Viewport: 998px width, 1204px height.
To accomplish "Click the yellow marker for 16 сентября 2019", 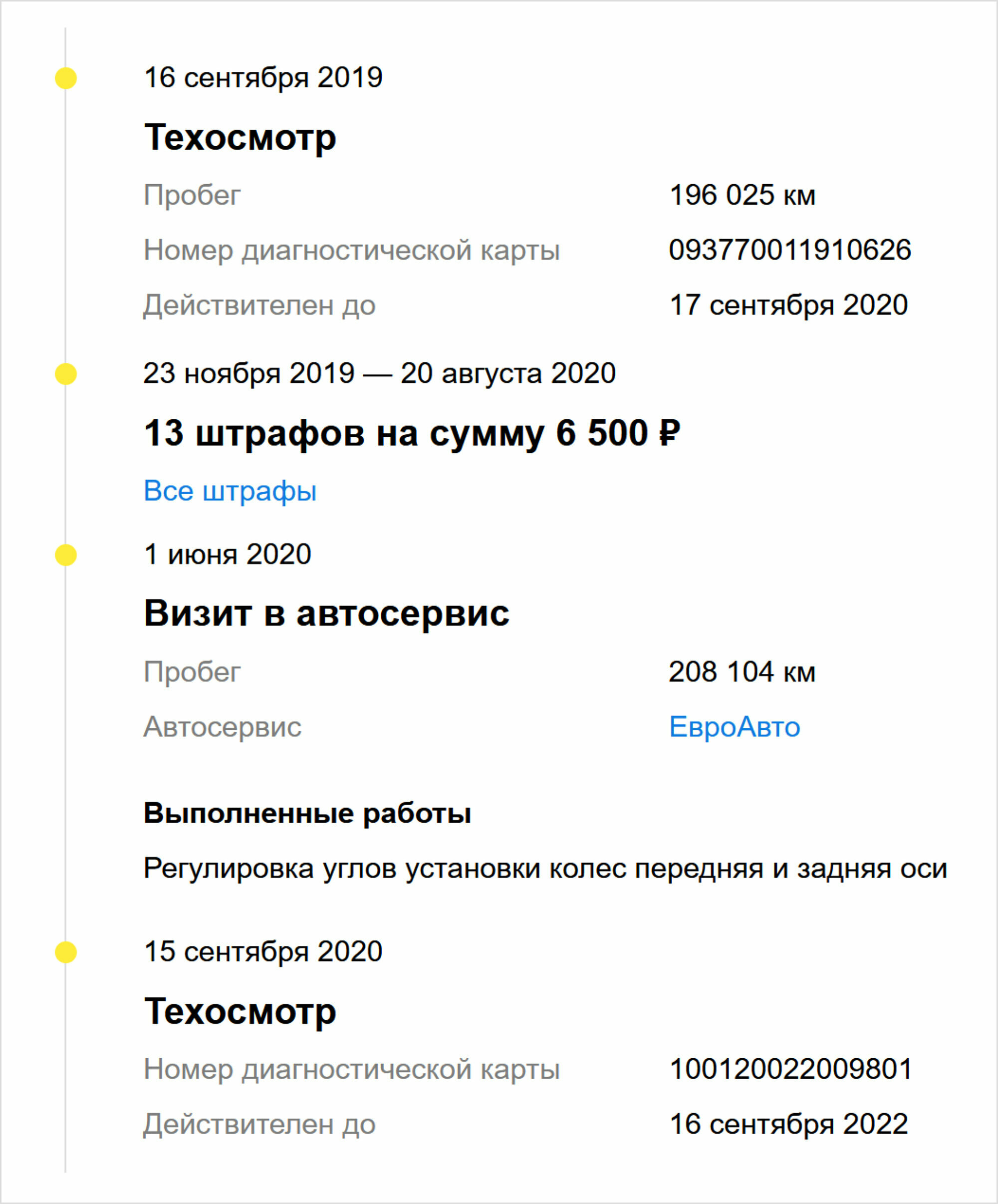I will click(66, 78).
